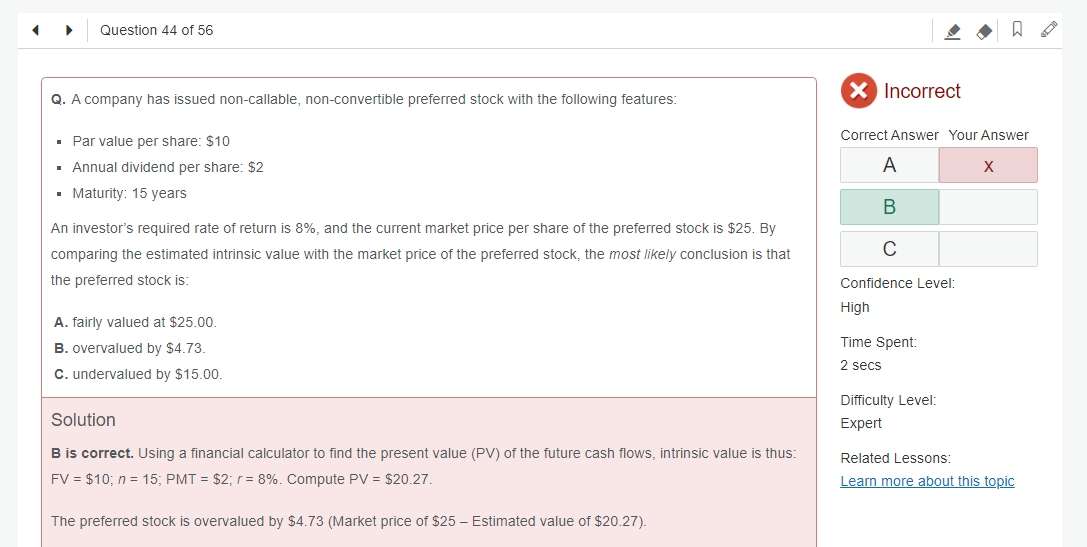Click empty Your Answer cell for C
The image size is (1087, 547).
pos(989,248)
